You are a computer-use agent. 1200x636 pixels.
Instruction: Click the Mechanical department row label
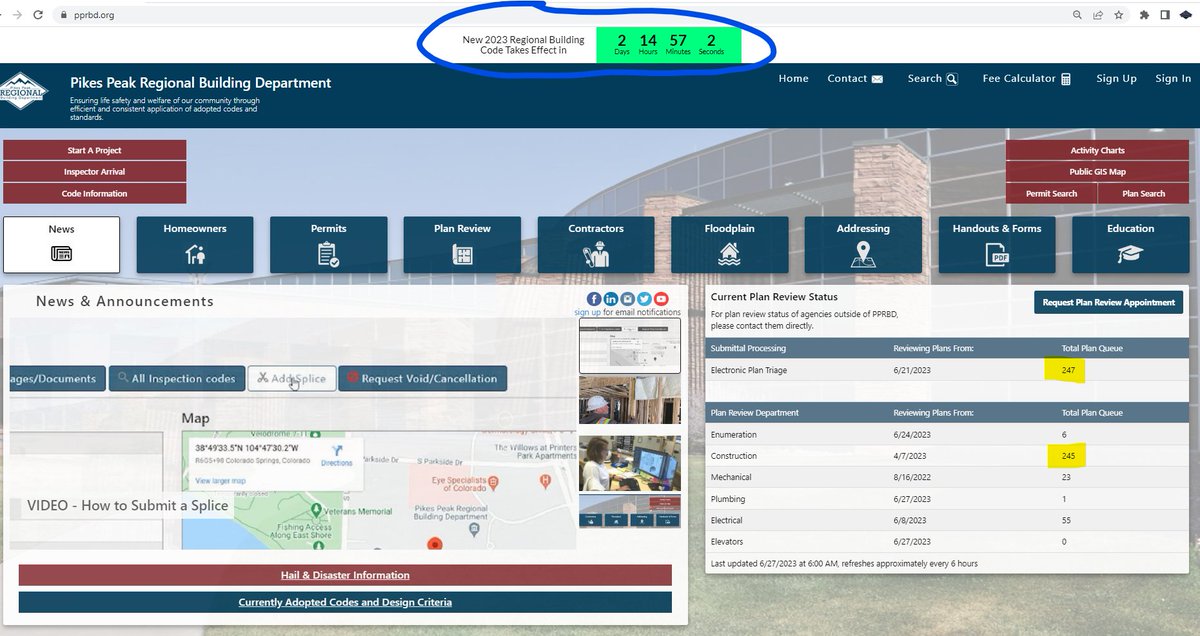pos(731,477)
